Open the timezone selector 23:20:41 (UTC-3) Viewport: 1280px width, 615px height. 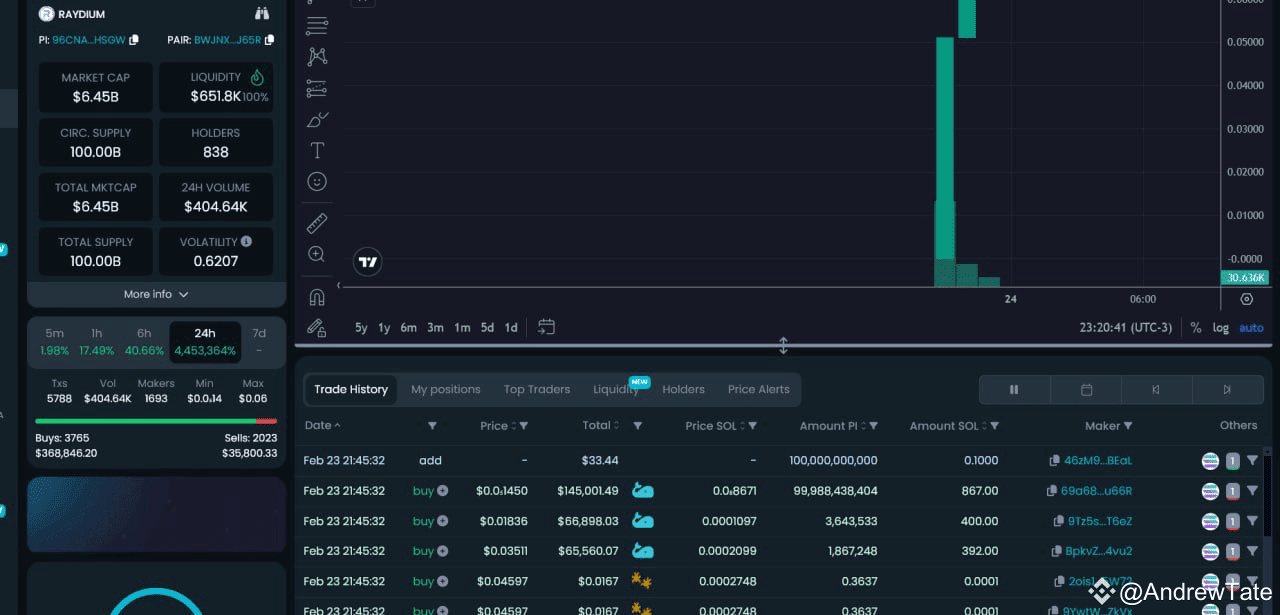click(1125, 327)
